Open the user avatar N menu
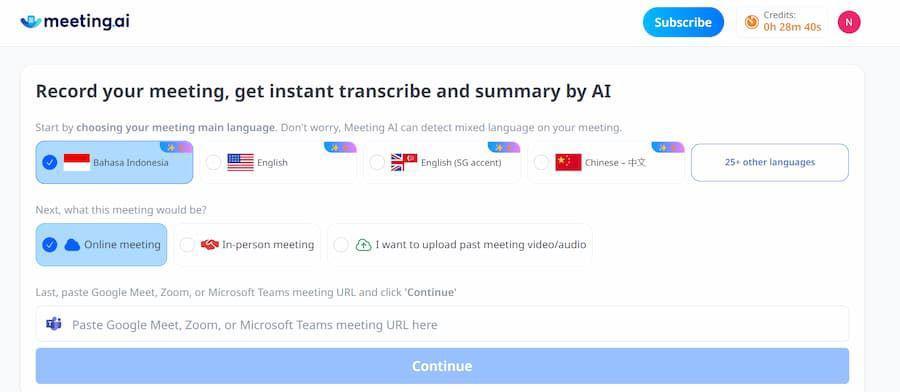This screenshot has width=900, height=392. coord(849,22)
